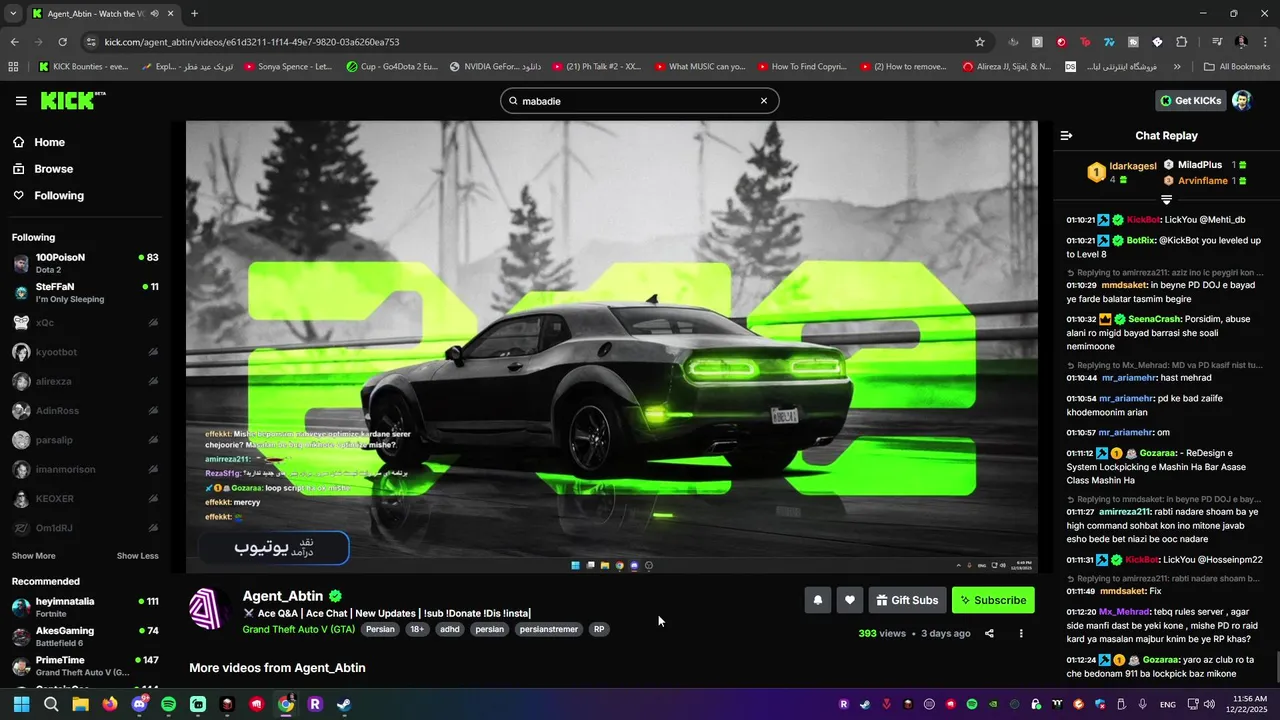This screenshot has height=720, width=1280.
Task: Click the Gift Subs button
Action: pos(907,600)
